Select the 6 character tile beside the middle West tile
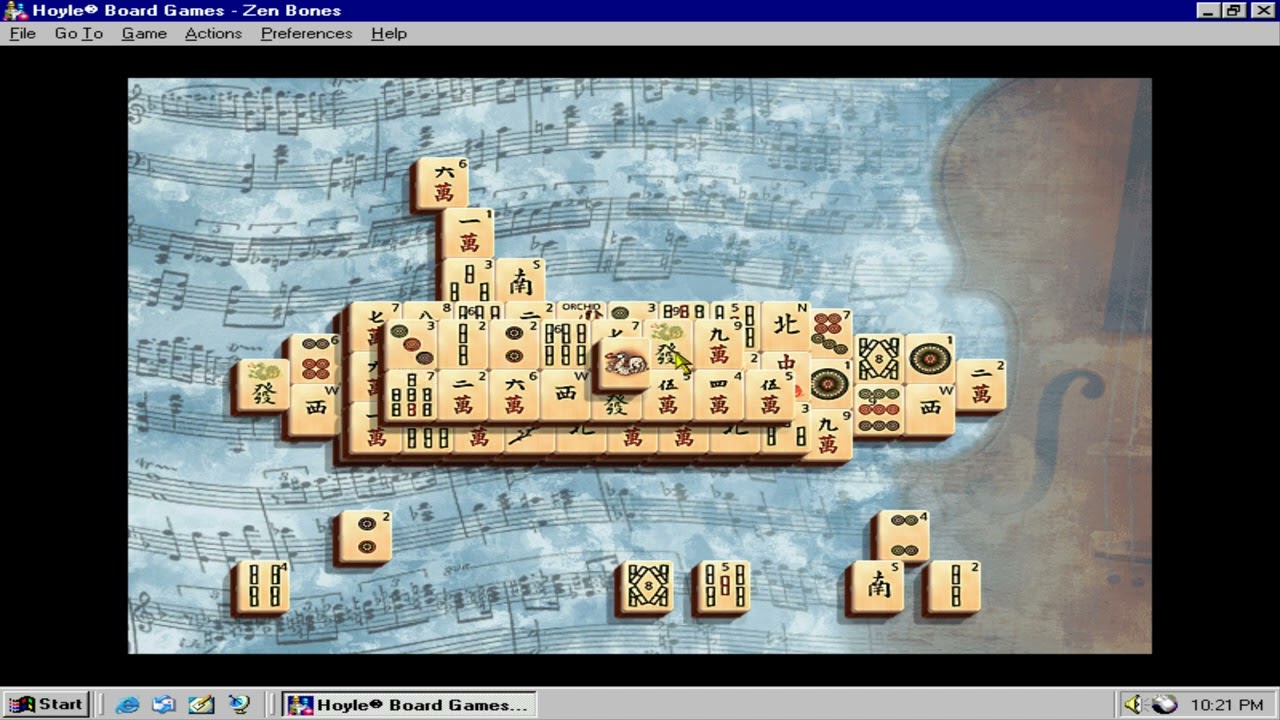This screenshot has width=1280, height=720. (x=514, y=395)
